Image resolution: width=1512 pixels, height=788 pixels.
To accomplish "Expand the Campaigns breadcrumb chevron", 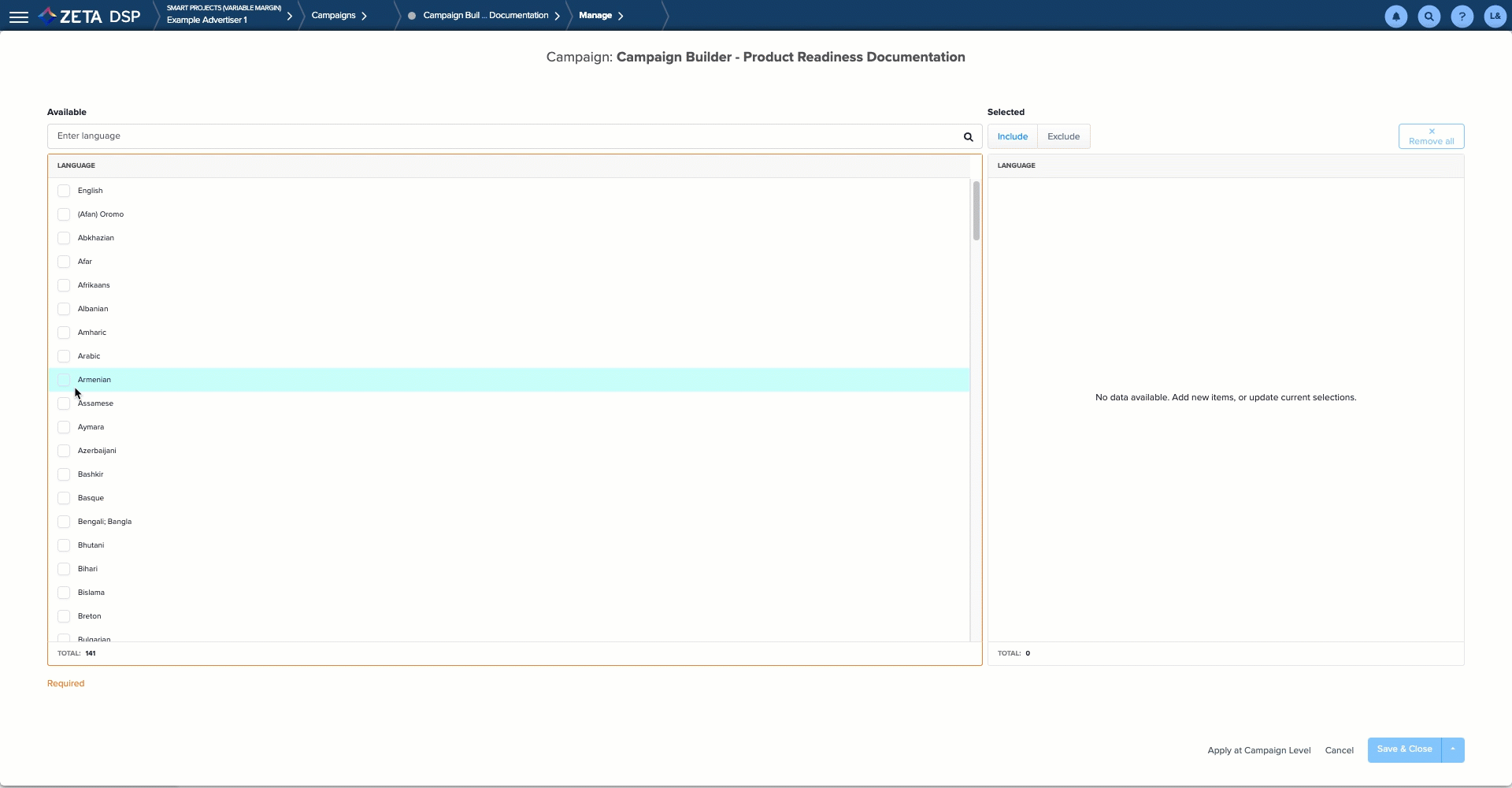I will 364,16.
